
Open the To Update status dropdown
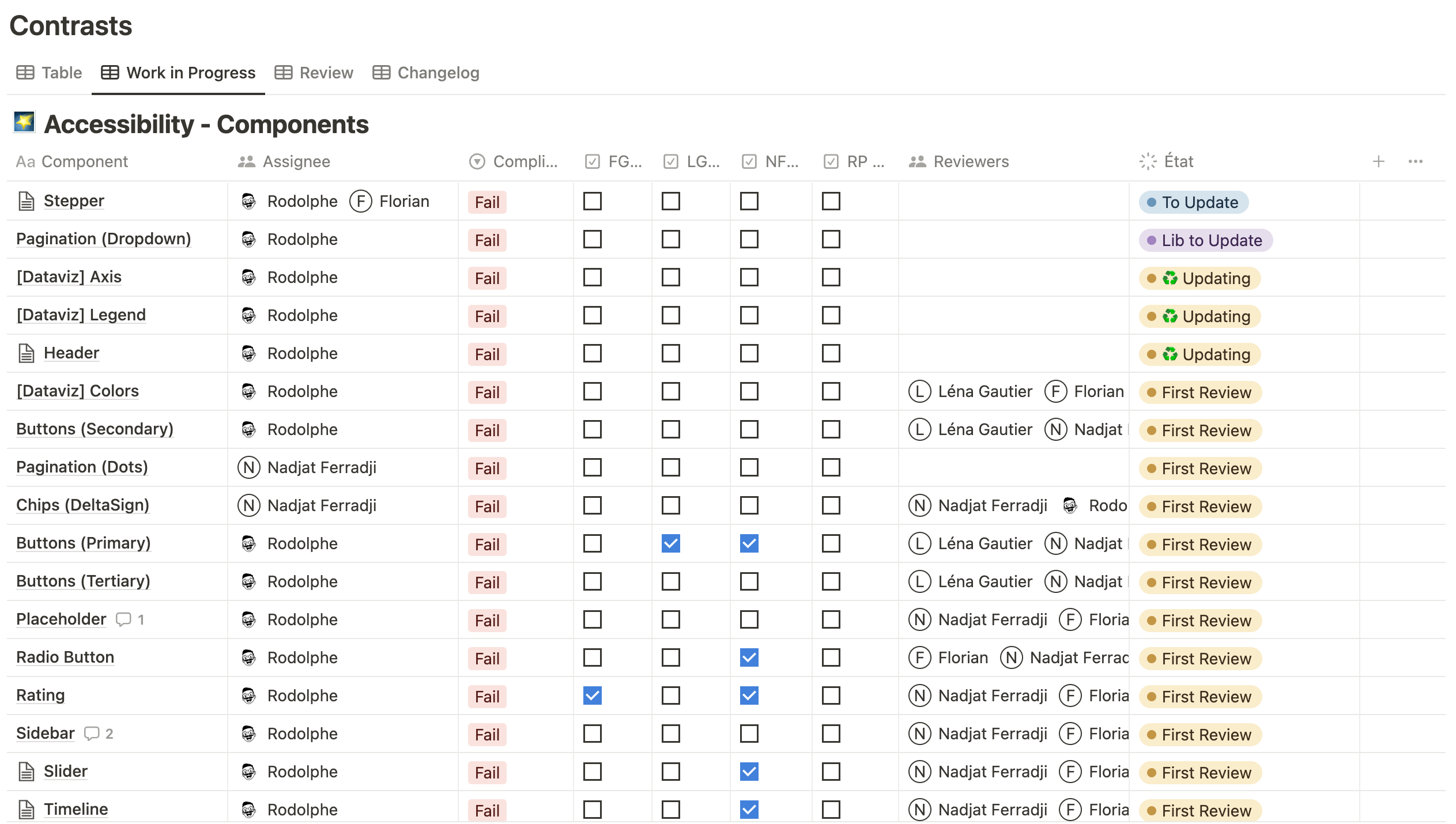1193,202
